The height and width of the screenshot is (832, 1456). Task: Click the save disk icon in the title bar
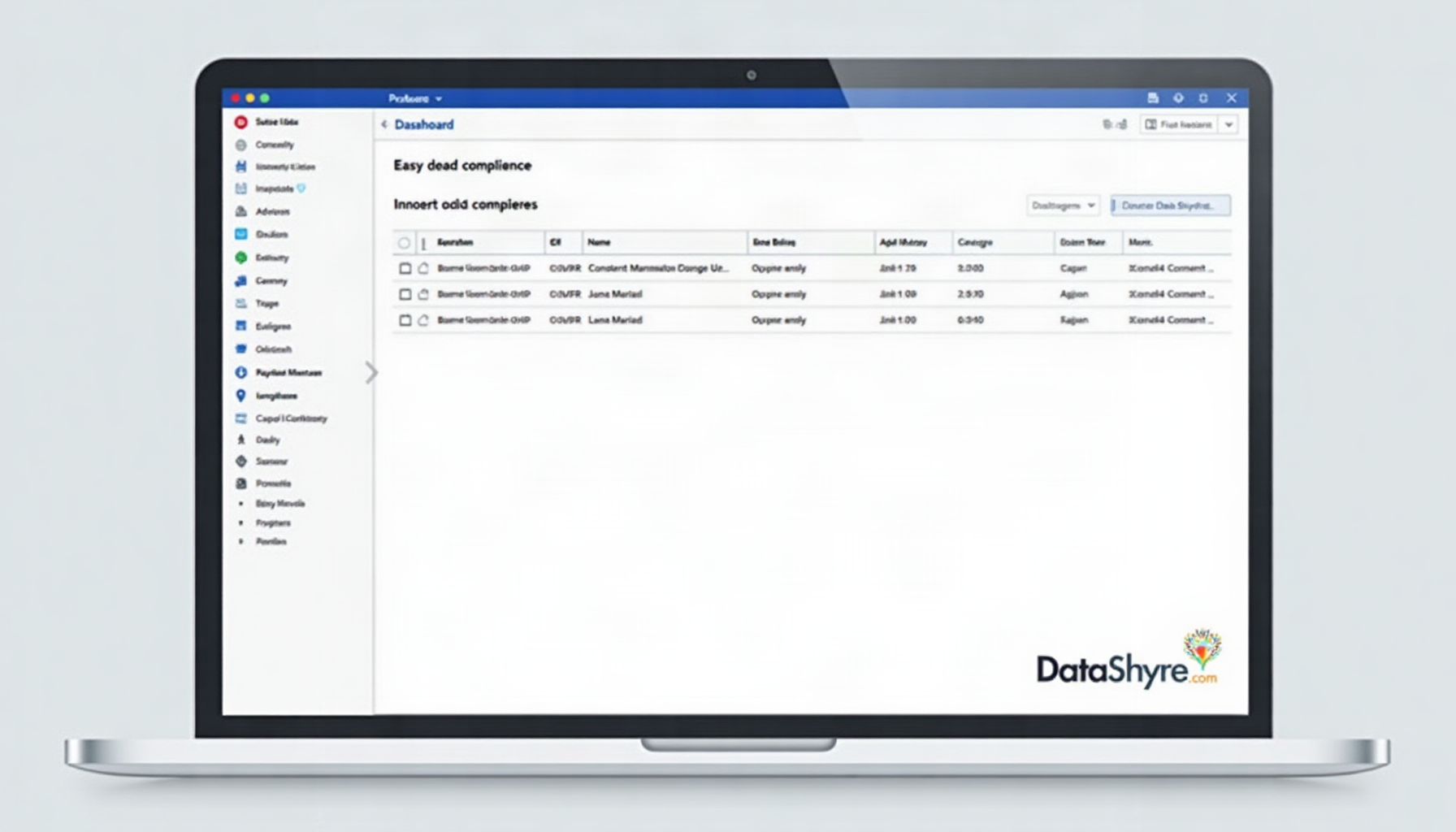point(1152,97)
